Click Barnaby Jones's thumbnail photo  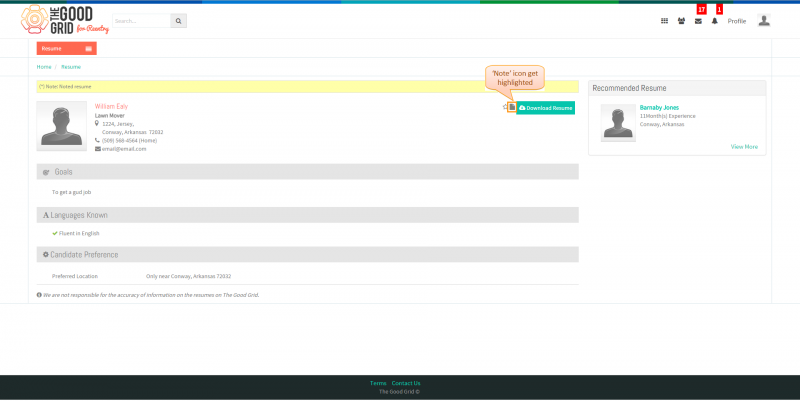click(618, 123)
